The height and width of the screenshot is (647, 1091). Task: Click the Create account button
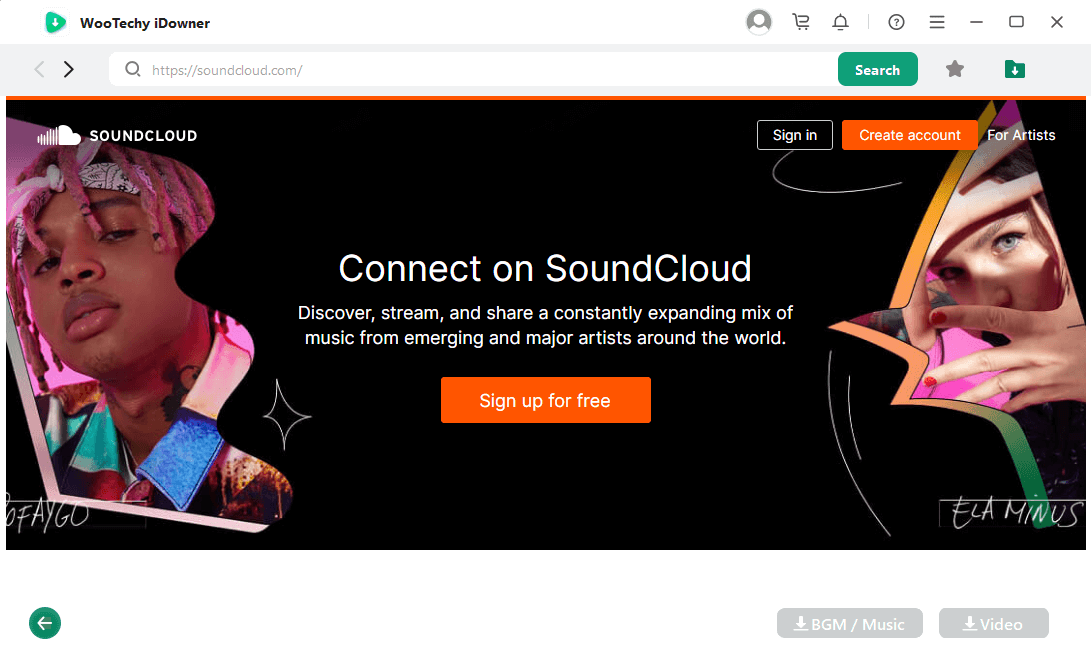(909, 135)
